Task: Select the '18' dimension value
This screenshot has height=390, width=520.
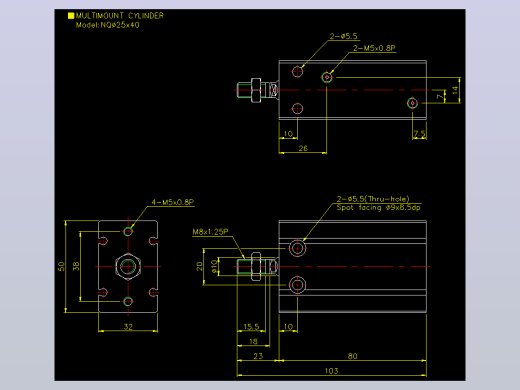Action: coord(253,341)
